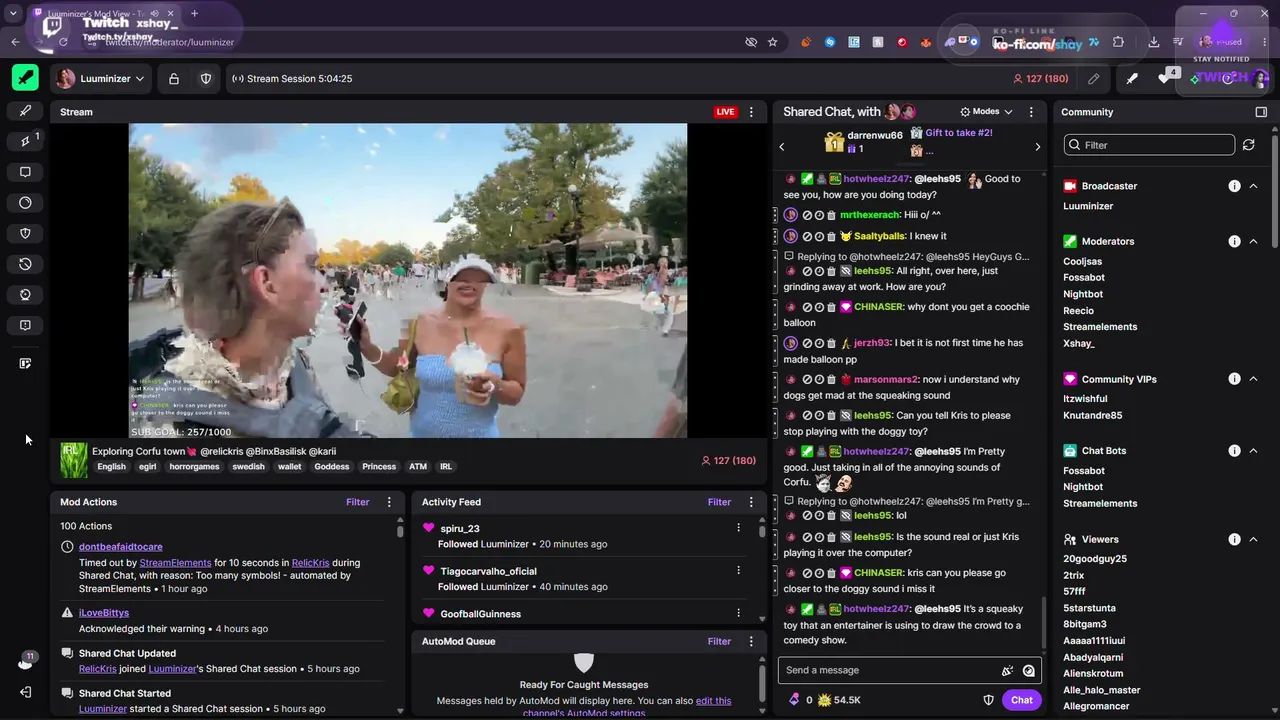Filter the Activity Feed
Screen dimensions: 1280x720
point(719,502)
